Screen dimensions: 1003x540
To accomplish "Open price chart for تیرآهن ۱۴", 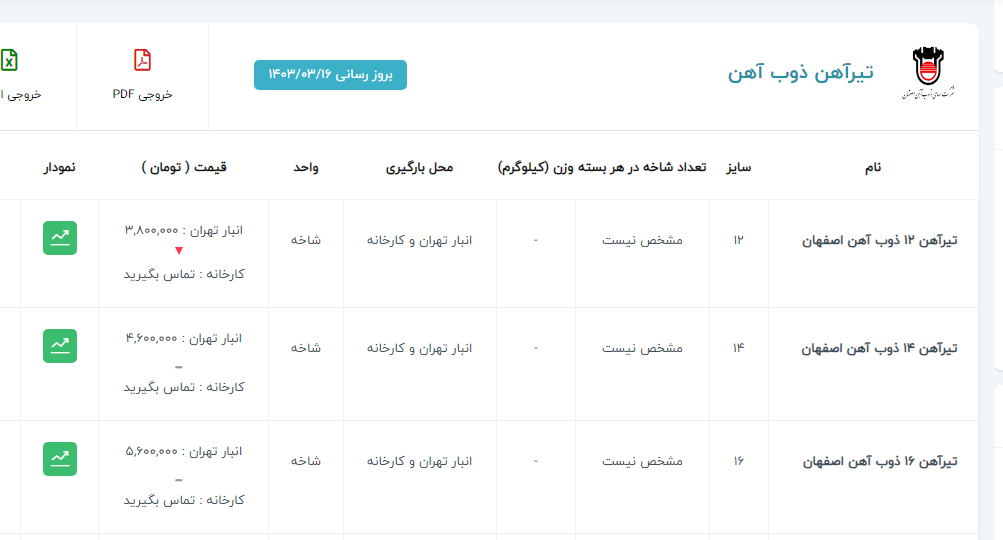I will (60, 346).
